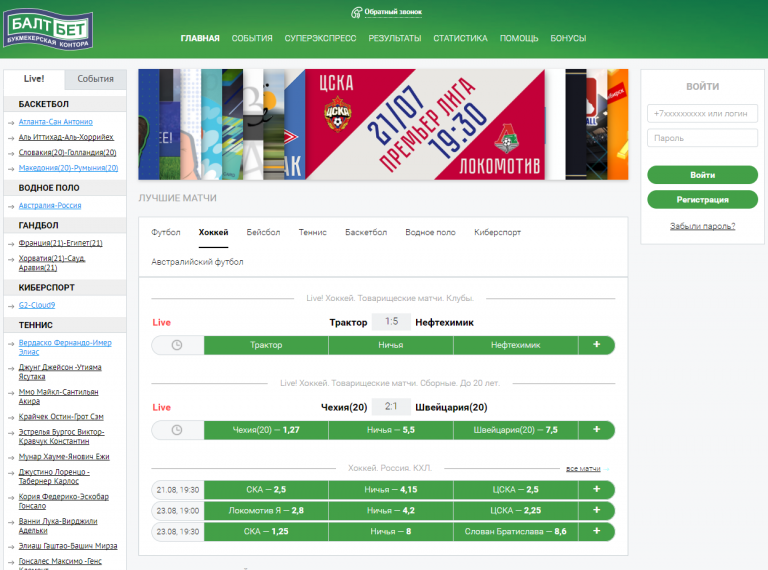768x570 pixels.
Task: Select the Баскетбол tab
Action: [x=366, y=233]
